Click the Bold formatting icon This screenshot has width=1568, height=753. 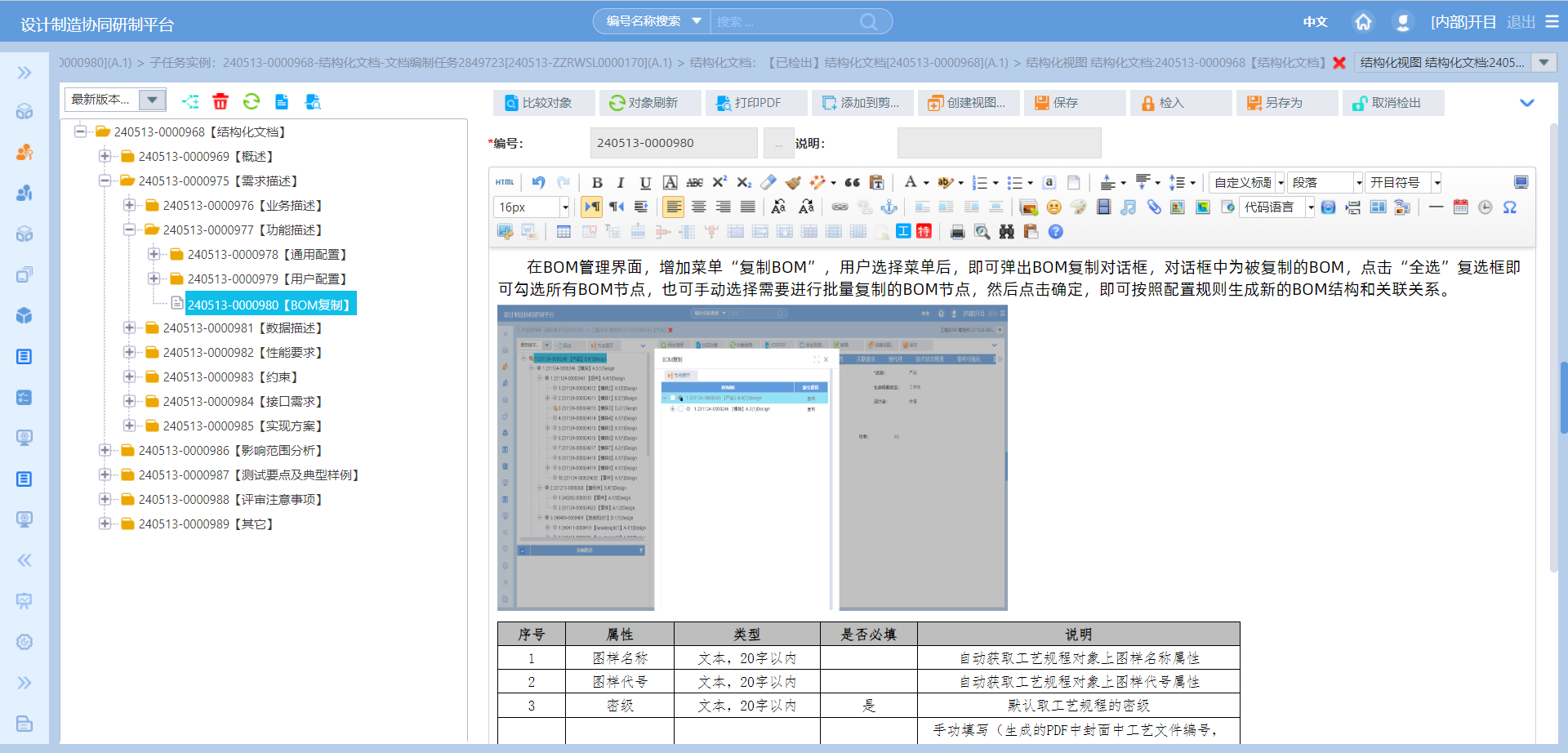[597, 183]
